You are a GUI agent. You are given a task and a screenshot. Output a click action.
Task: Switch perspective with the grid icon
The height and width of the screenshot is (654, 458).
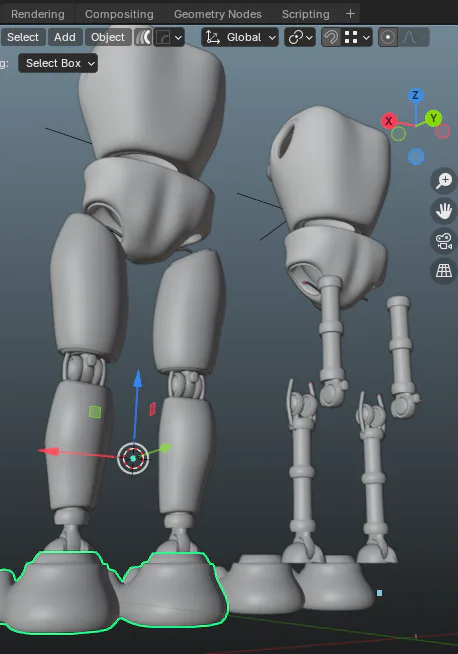coord(444,271)
